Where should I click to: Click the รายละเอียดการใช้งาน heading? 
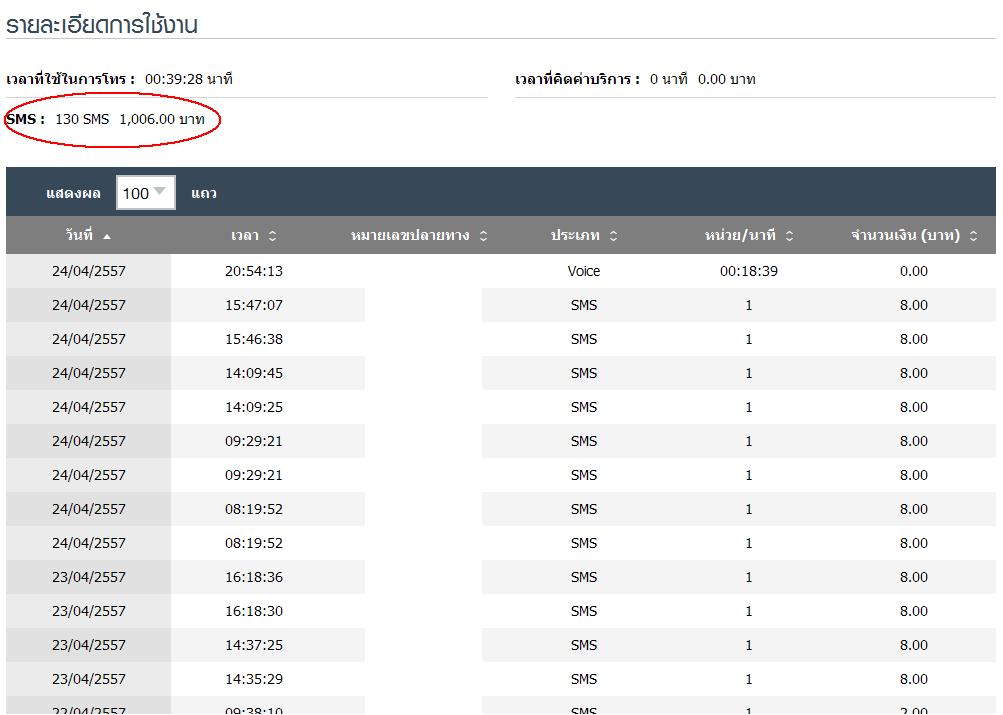coord(102,24)
